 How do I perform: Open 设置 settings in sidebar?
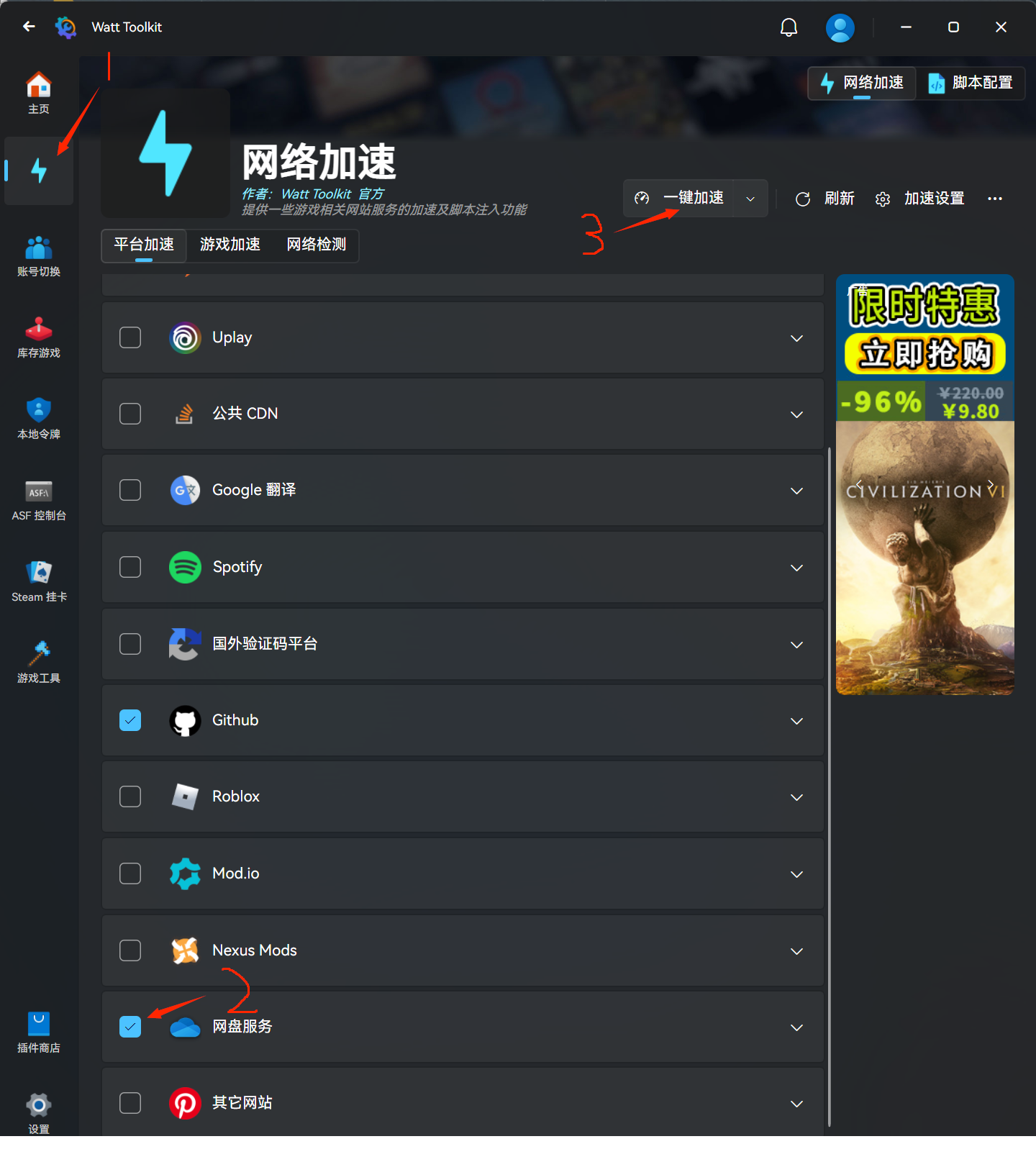(39, 1114)
